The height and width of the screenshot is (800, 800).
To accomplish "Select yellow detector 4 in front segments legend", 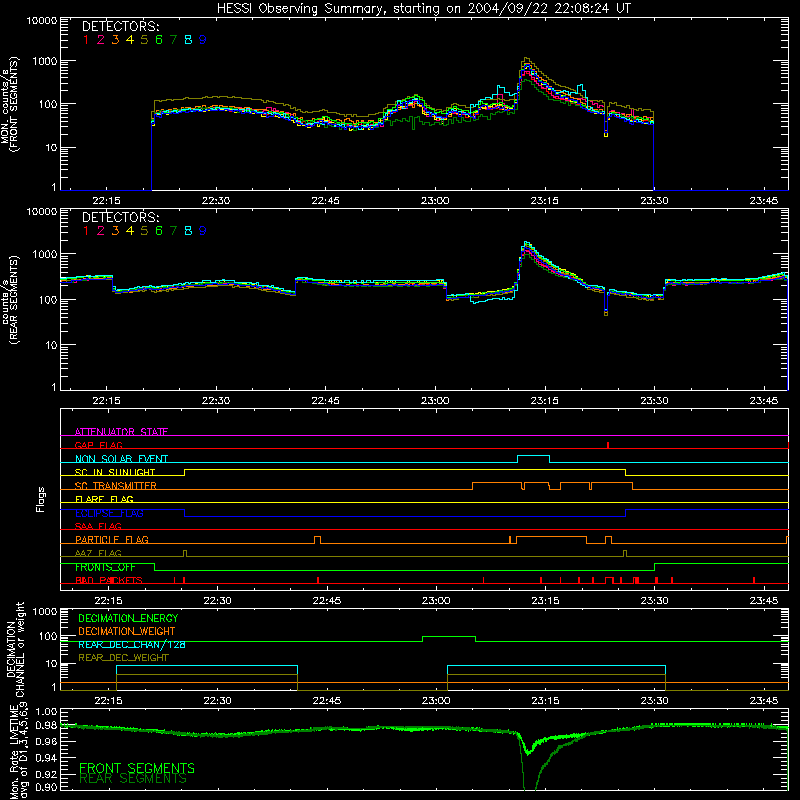I will point(130,40).
